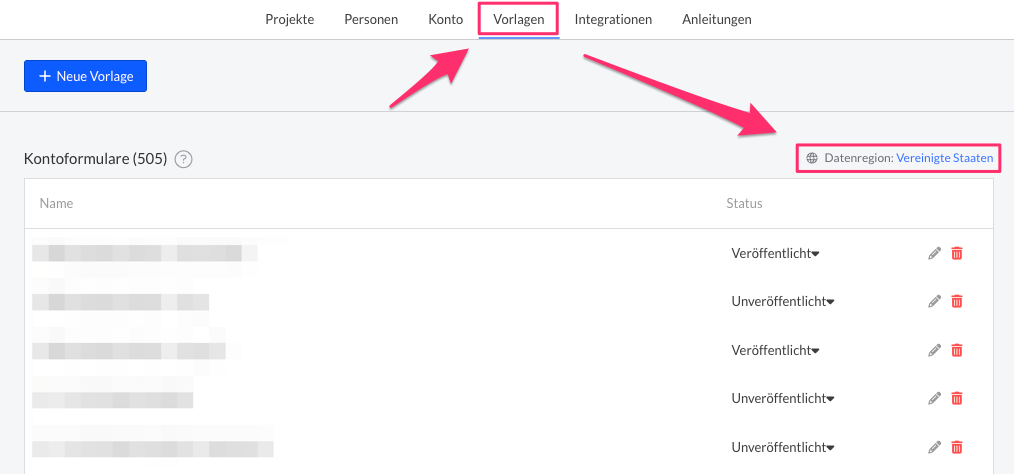
Task: Switch to the Projekte tab
Action: (x=290, y=19)
